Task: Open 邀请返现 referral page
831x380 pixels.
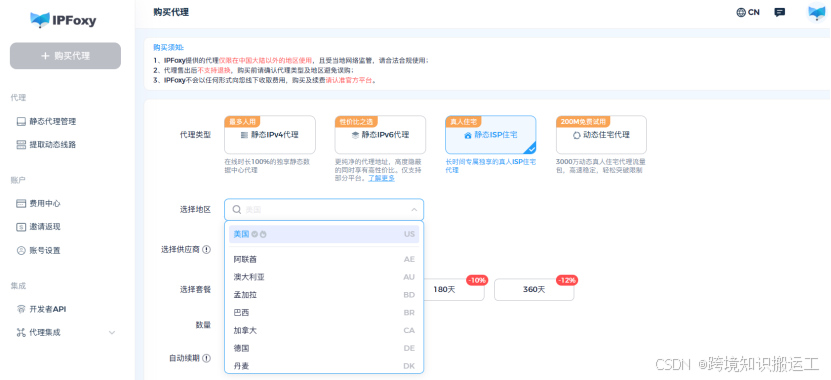Action: click(38, 226)
